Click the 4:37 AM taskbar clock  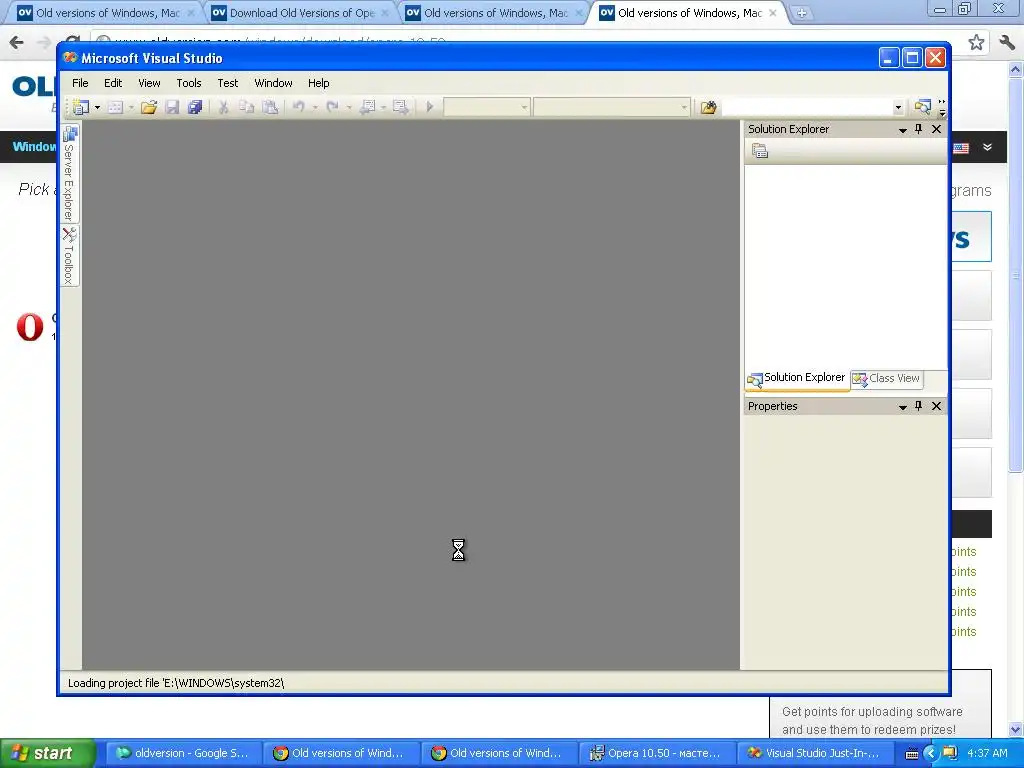pos(987,753)
